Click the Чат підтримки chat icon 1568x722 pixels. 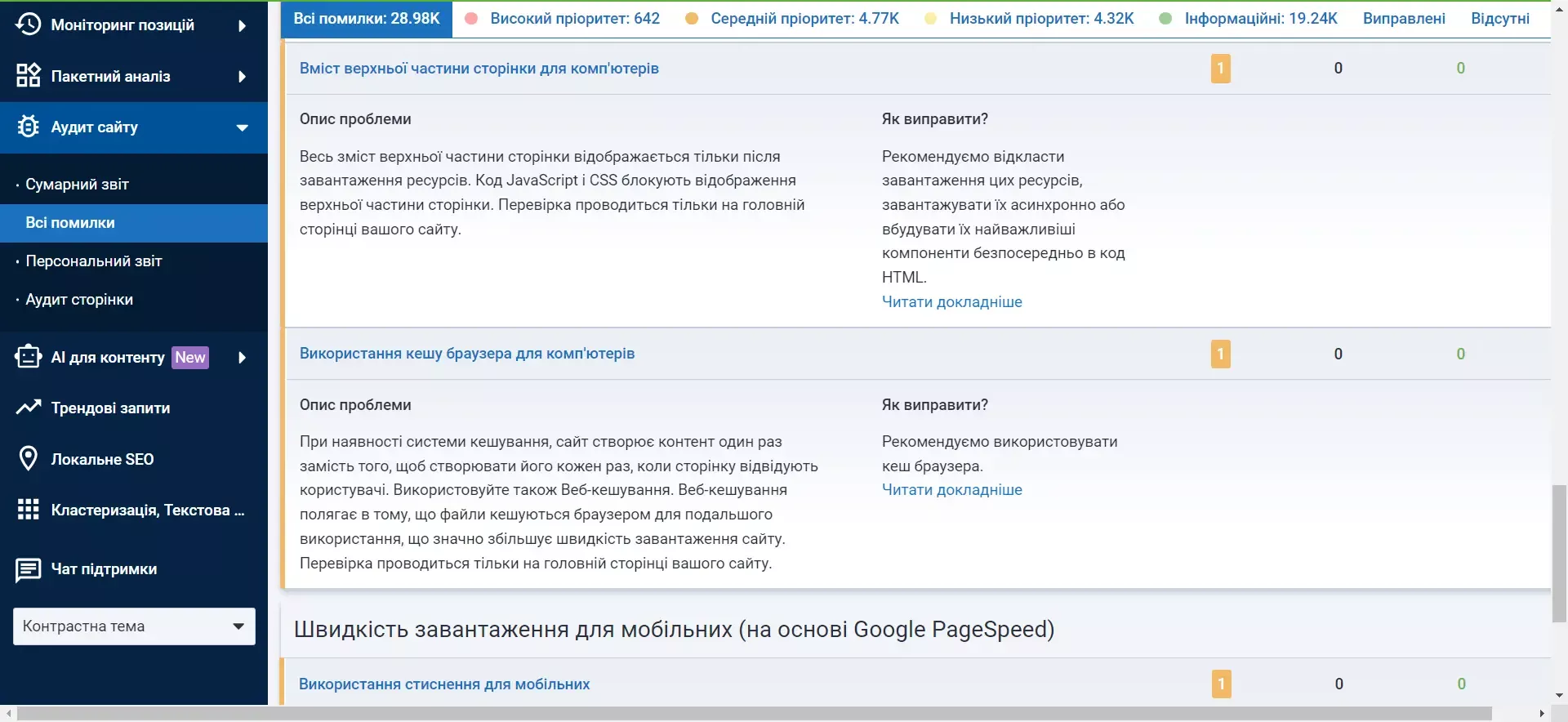pos(28,569)
